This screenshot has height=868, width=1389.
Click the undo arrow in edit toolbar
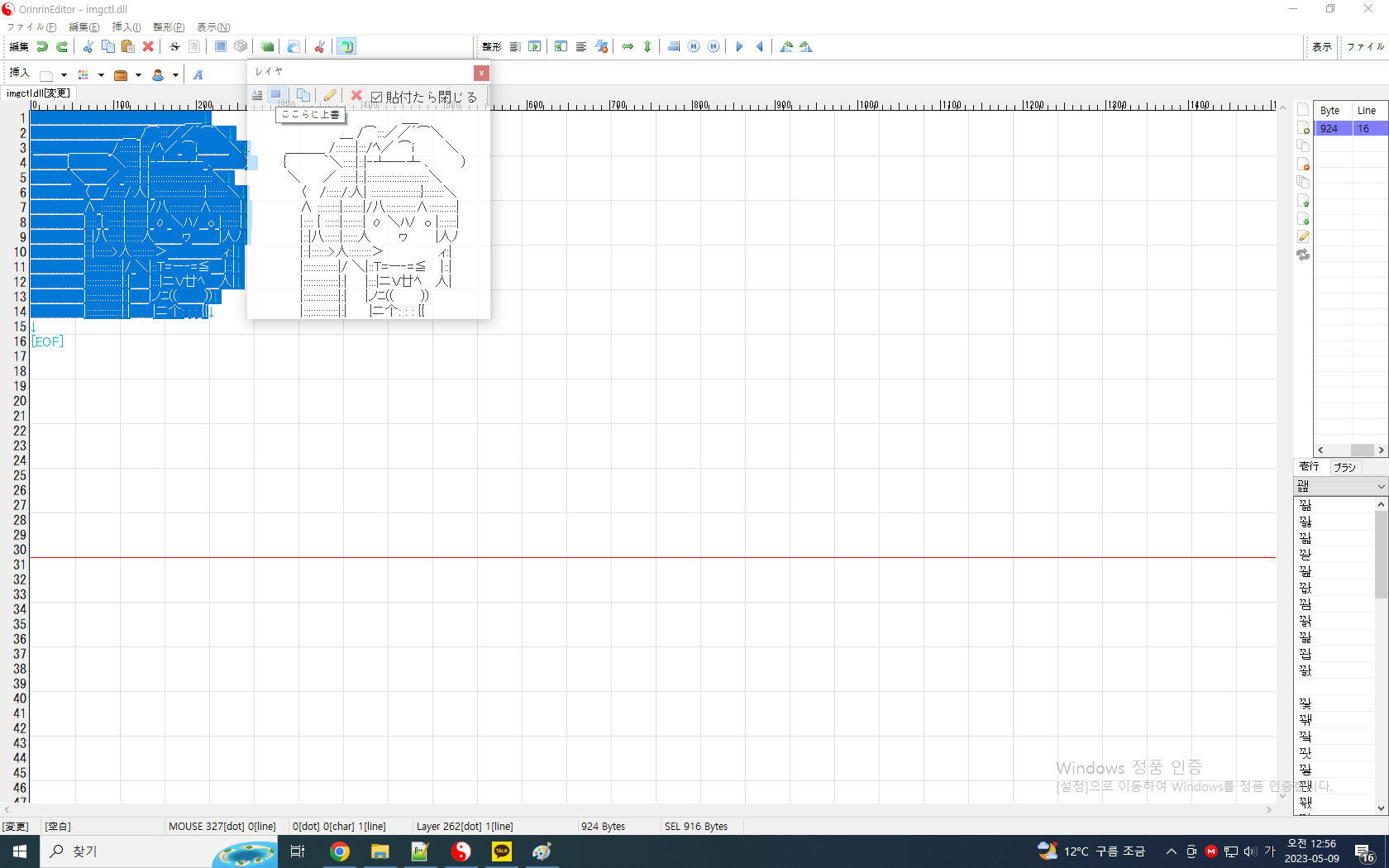[x=42, y=47]
